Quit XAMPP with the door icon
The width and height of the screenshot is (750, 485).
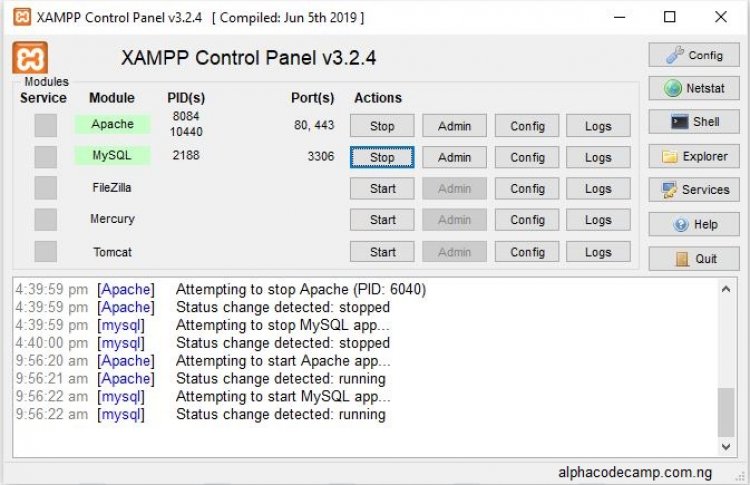[x=694, y=259]
